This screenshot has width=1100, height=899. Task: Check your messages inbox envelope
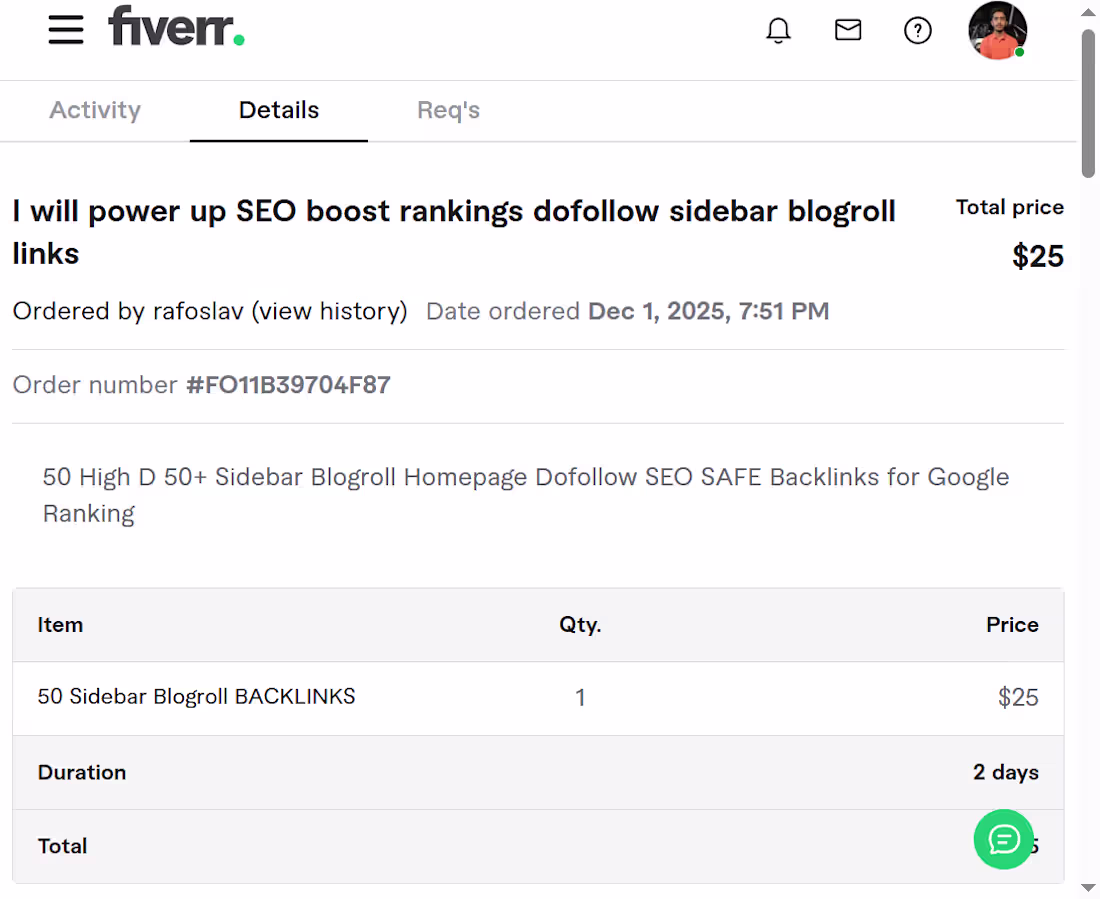click(848, 30)
